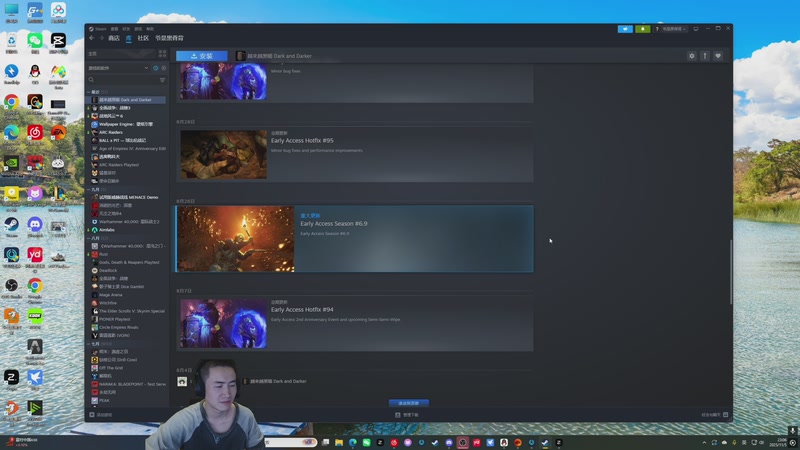Screen dimensions: 800x450
Task: Open OBS Studio icon on the desktop
Action: click(11, 288)
